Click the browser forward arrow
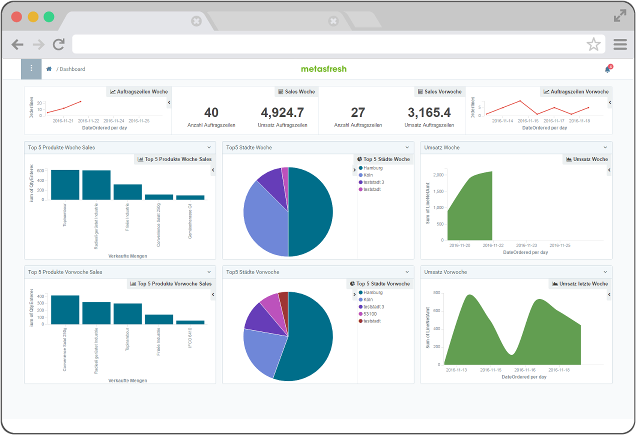 click(38, 44)
